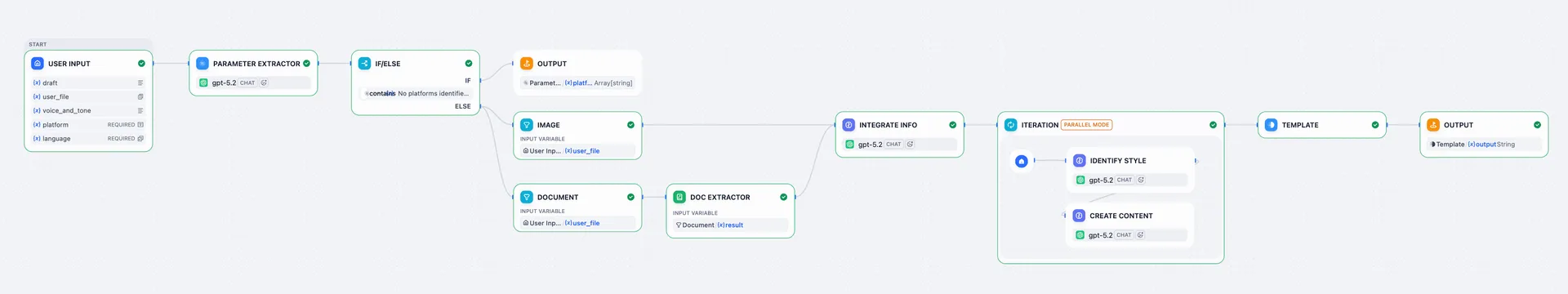The width and height of the screenshot is (1568, 294).
Task: Click the PARALLEL MODE badge on Iteration
Action: (x=1087, y=125)
